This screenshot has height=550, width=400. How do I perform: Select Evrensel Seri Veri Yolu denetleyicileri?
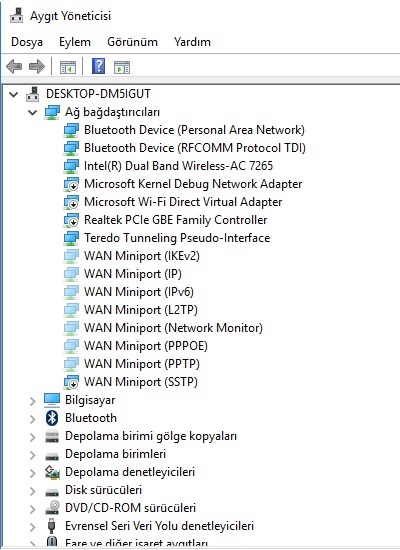tap(159, 525)
